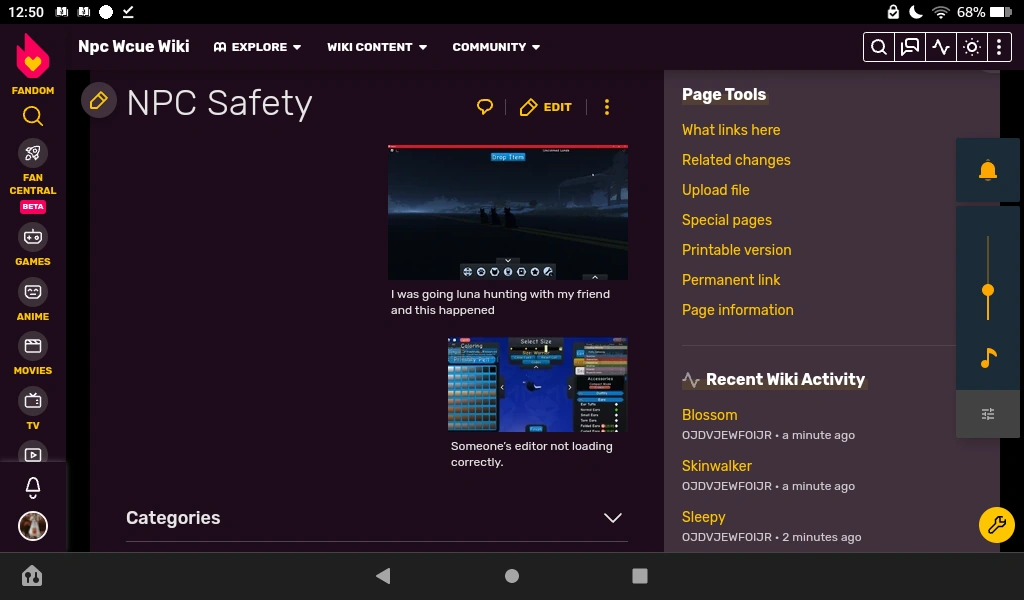Open the Movies clapperboard icon
Screen dimensions: 1024x600
pos(33,346)
